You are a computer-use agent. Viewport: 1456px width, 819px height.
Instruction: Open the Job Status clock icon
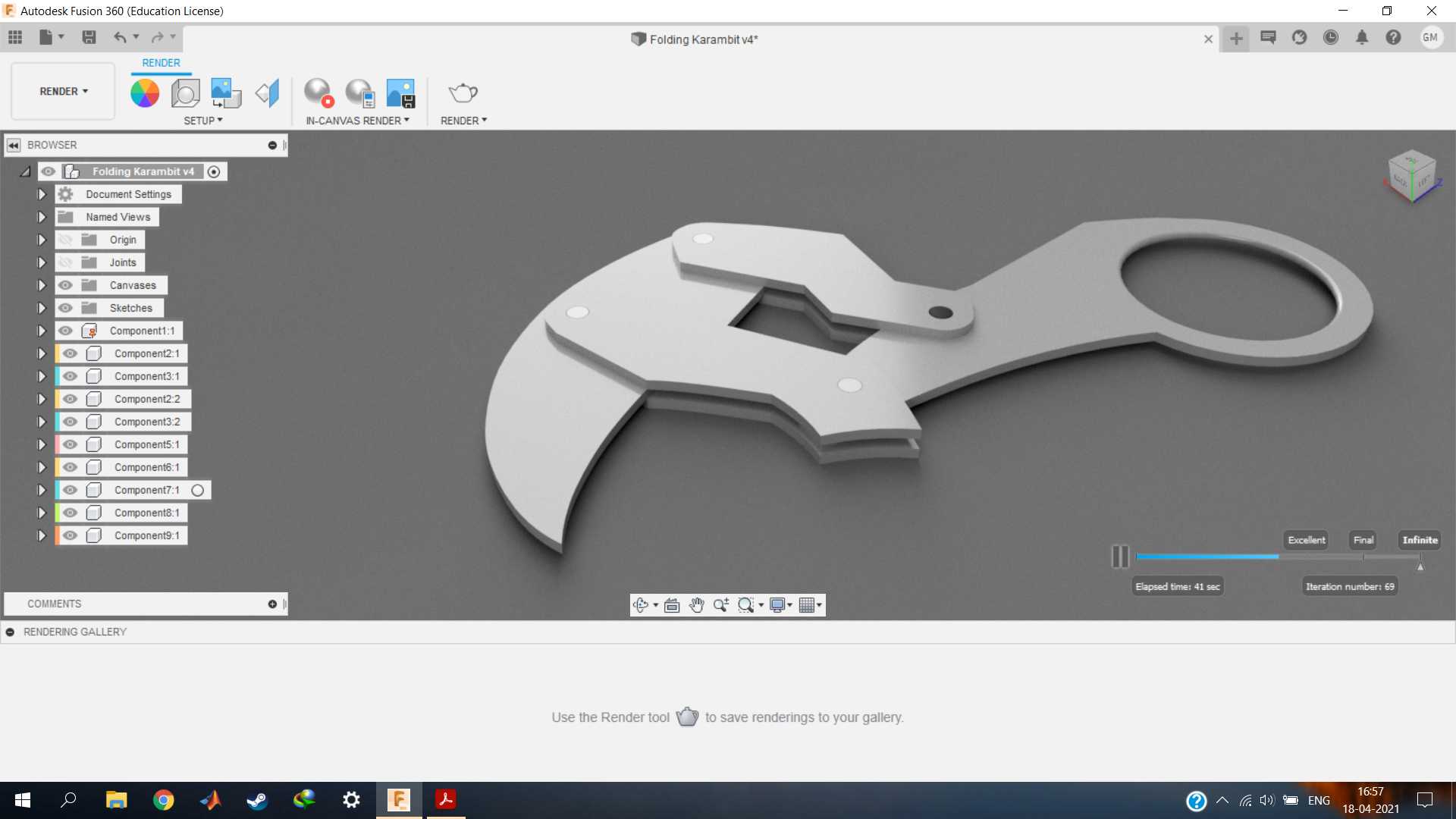(x=1330, y=37)
